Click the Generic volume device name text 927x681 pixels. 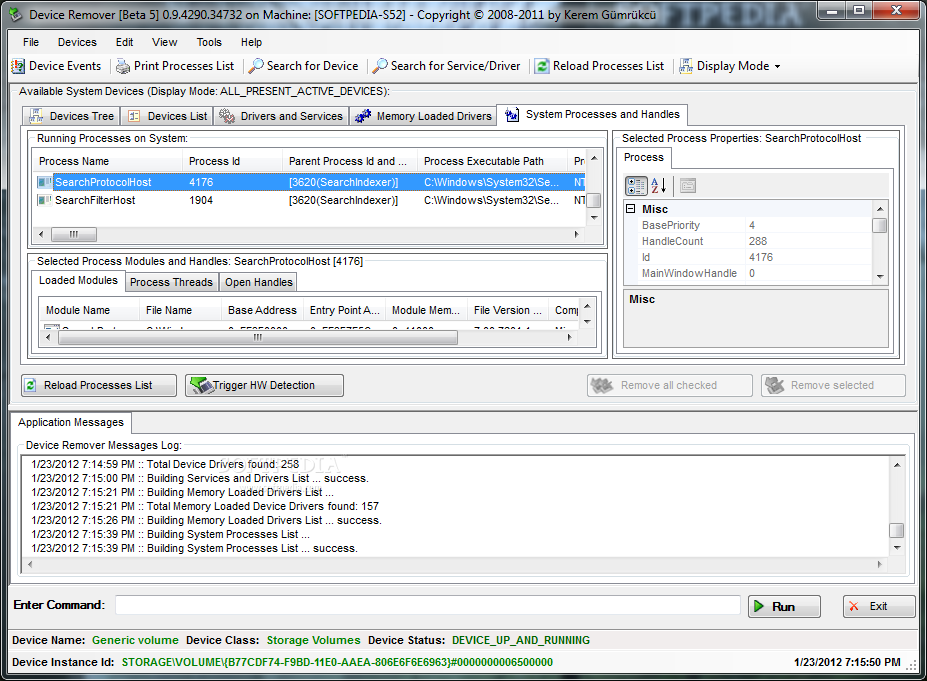135,640
